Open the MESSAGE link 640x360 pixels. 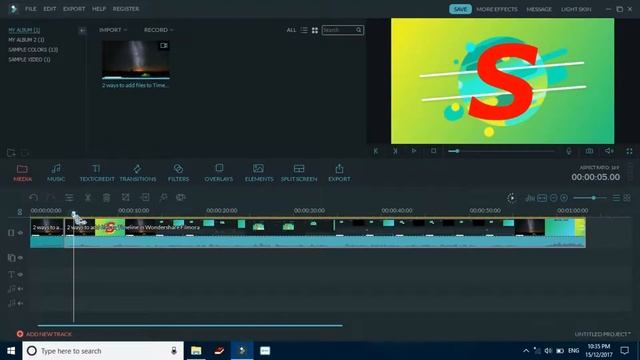point(539,9)
